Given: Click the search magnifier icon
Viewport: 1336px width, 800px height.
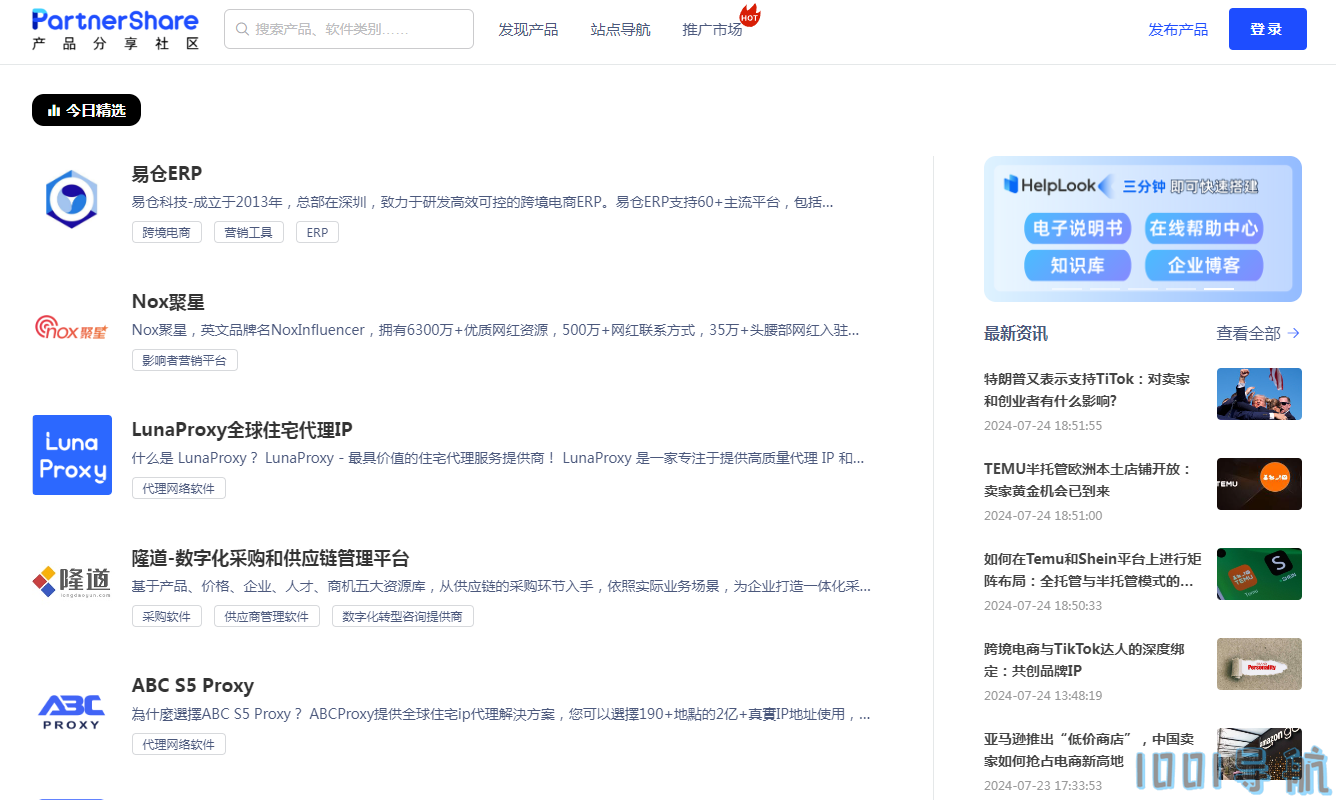Looking at the screenshot, I should click(242, 29).
